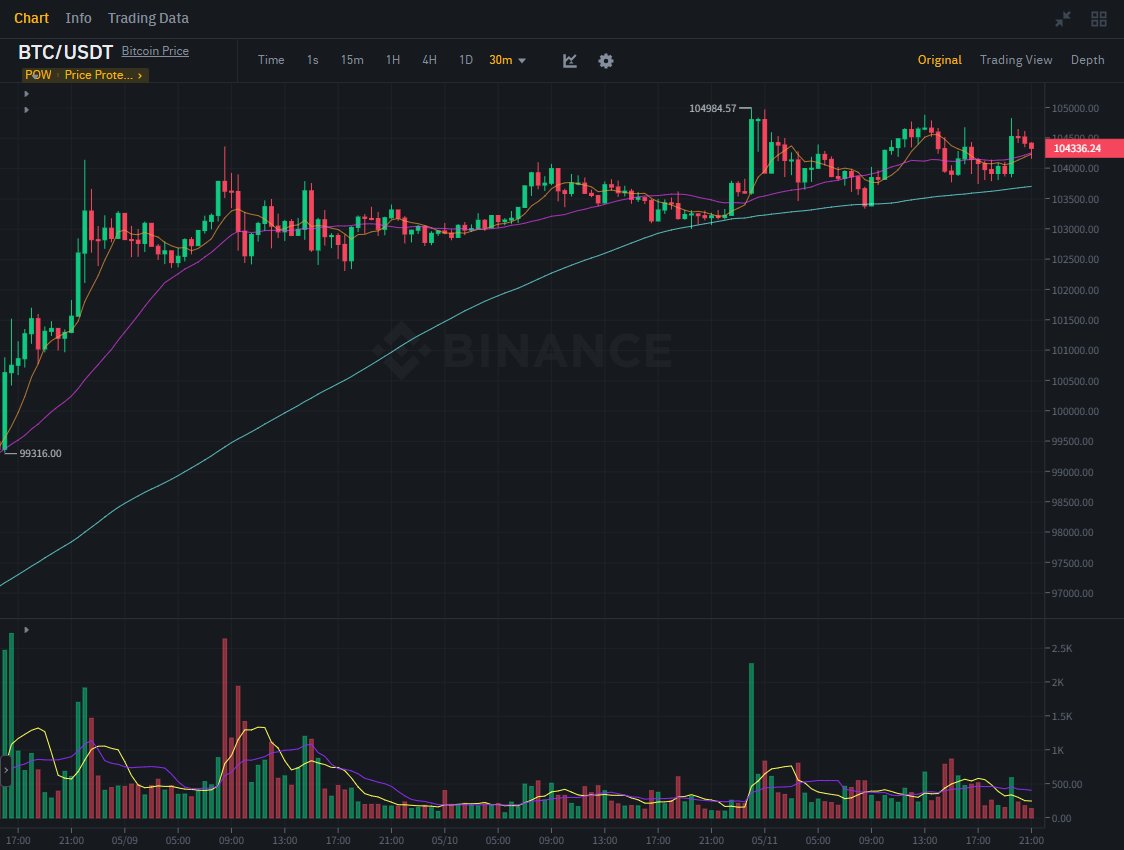Select the 4H interval
Image resolution: width=1124 pixels, height=850 pixels.
(429, 60)
